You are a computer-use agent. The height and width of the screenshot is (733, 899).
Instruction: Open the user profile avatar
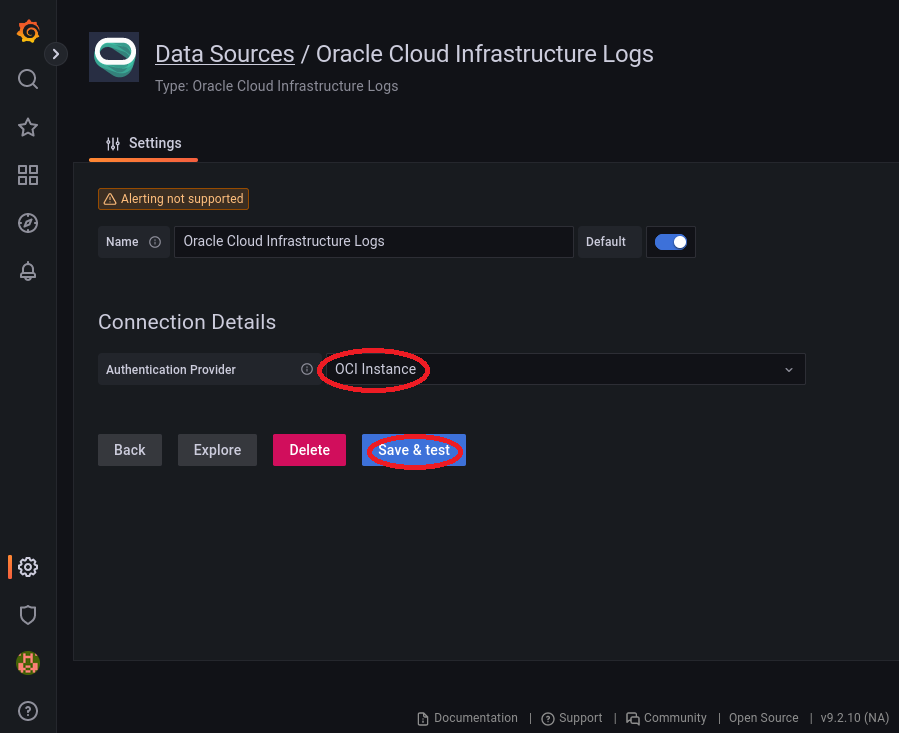28,663
